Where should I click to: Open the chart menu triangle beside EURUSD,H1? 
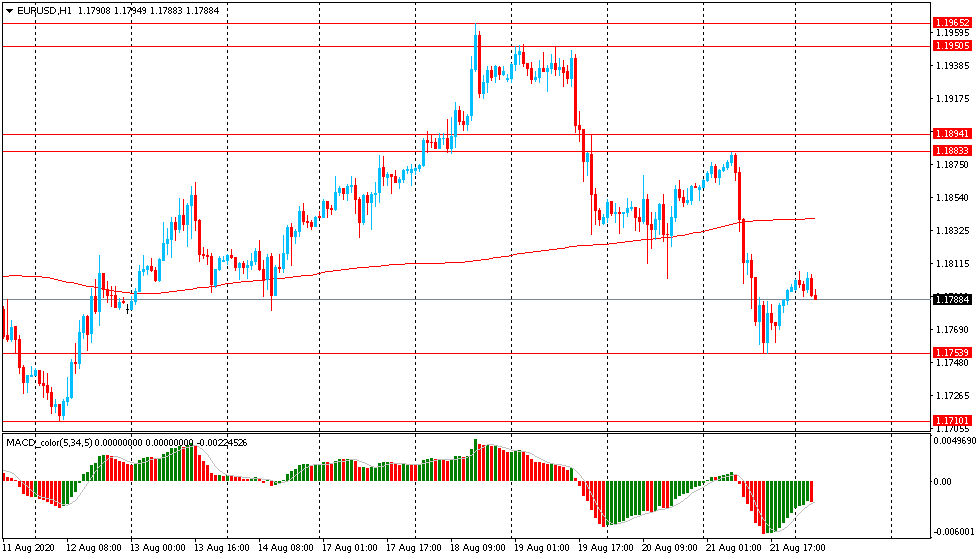tap(9, 11)
